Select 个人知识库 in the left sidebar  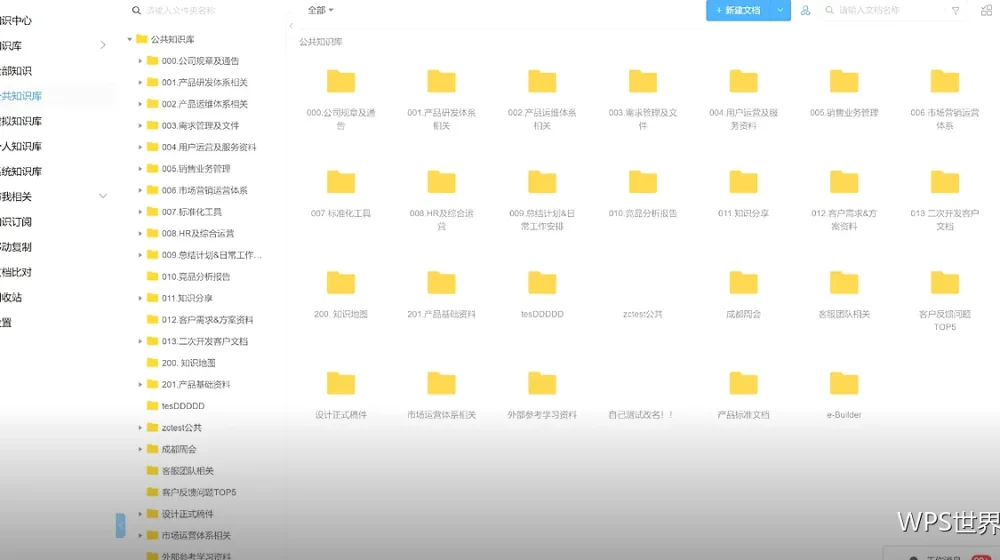[21, 146]
